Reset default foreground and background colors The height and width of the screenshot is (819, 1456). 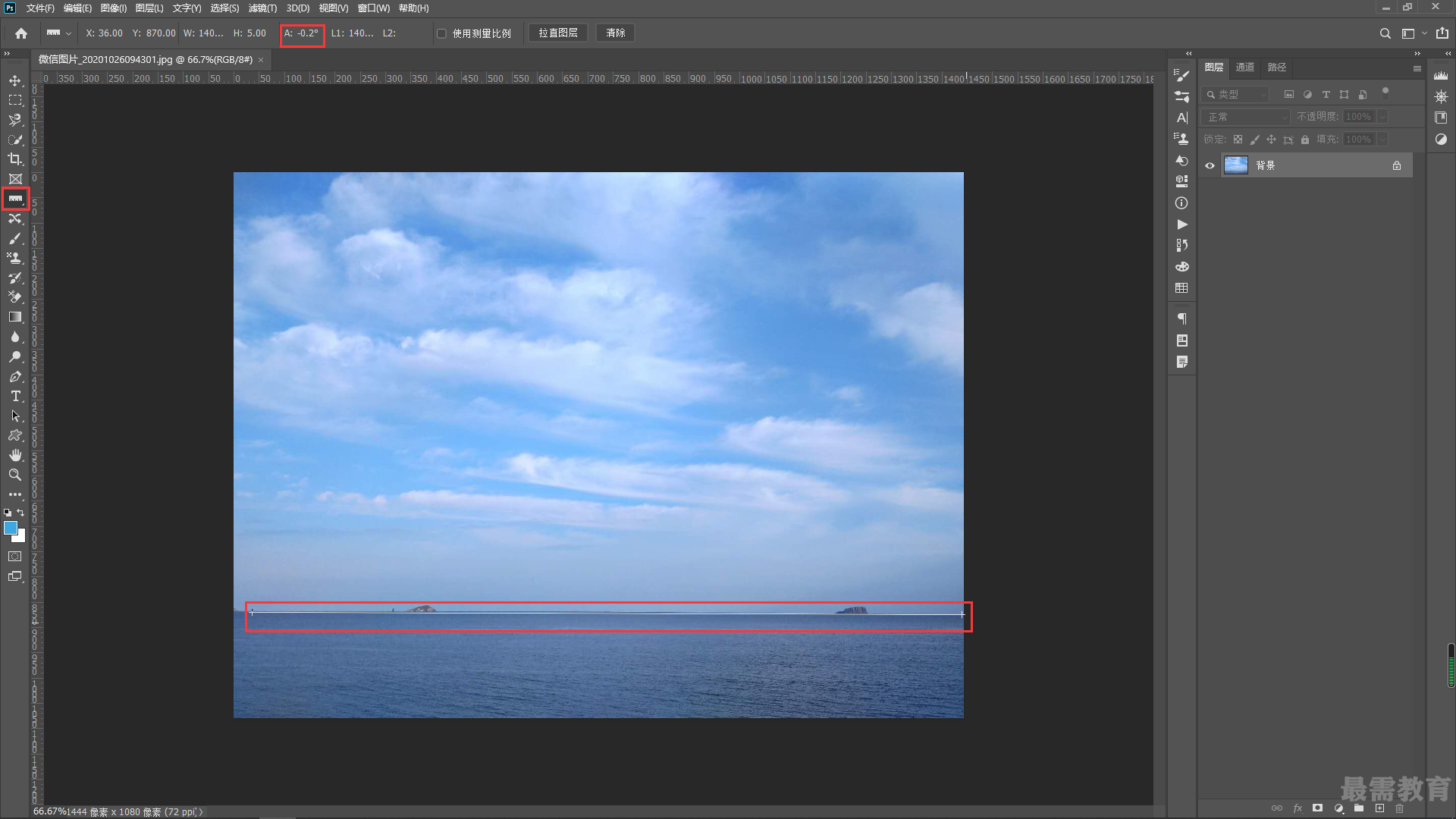[8, 513]
